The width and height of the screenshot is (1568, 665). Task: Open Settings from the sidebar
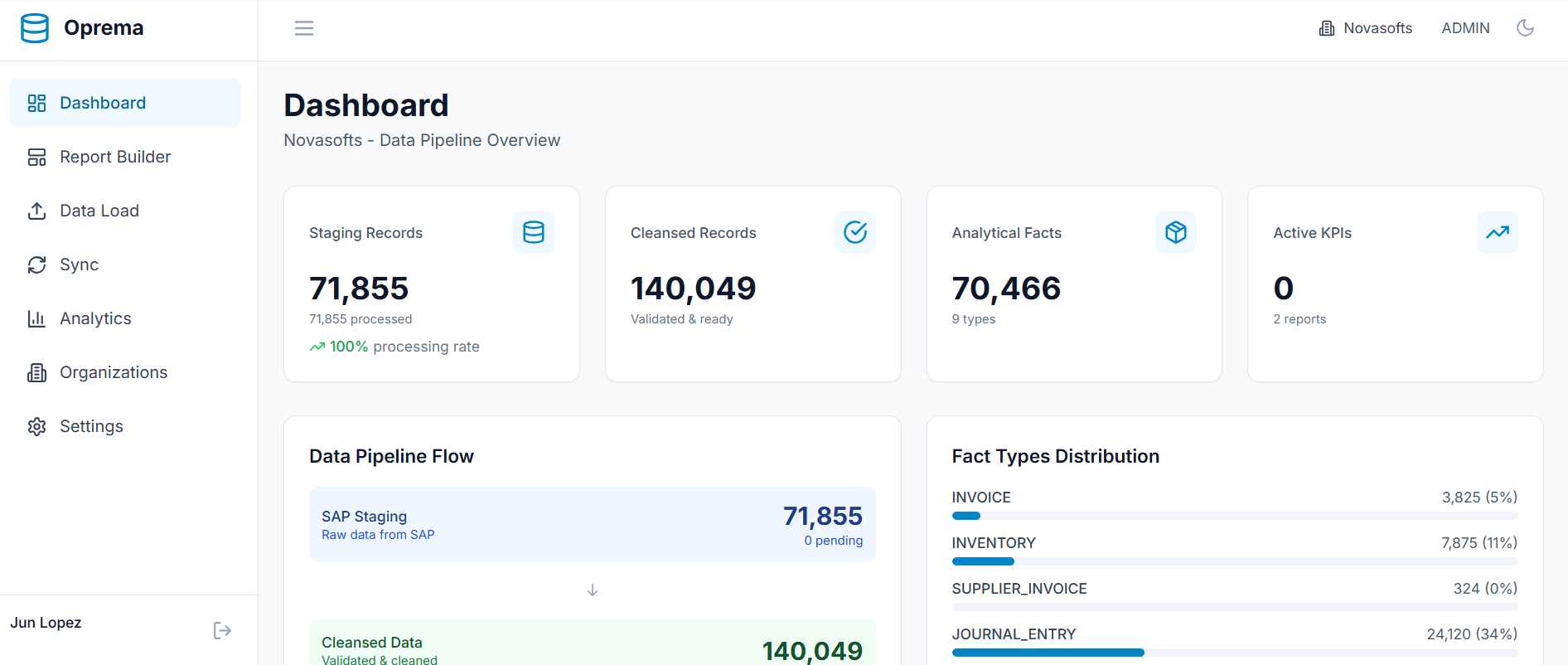pyautogui.click(x=126, y=426)
